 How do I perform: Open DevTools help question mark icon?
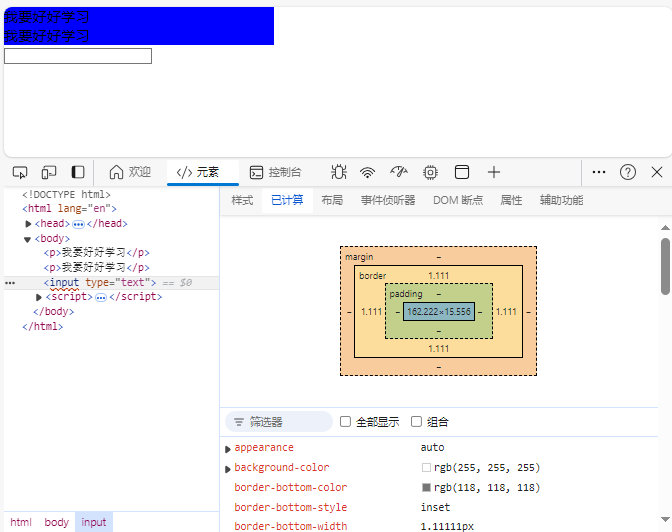[x=628, y=172]
